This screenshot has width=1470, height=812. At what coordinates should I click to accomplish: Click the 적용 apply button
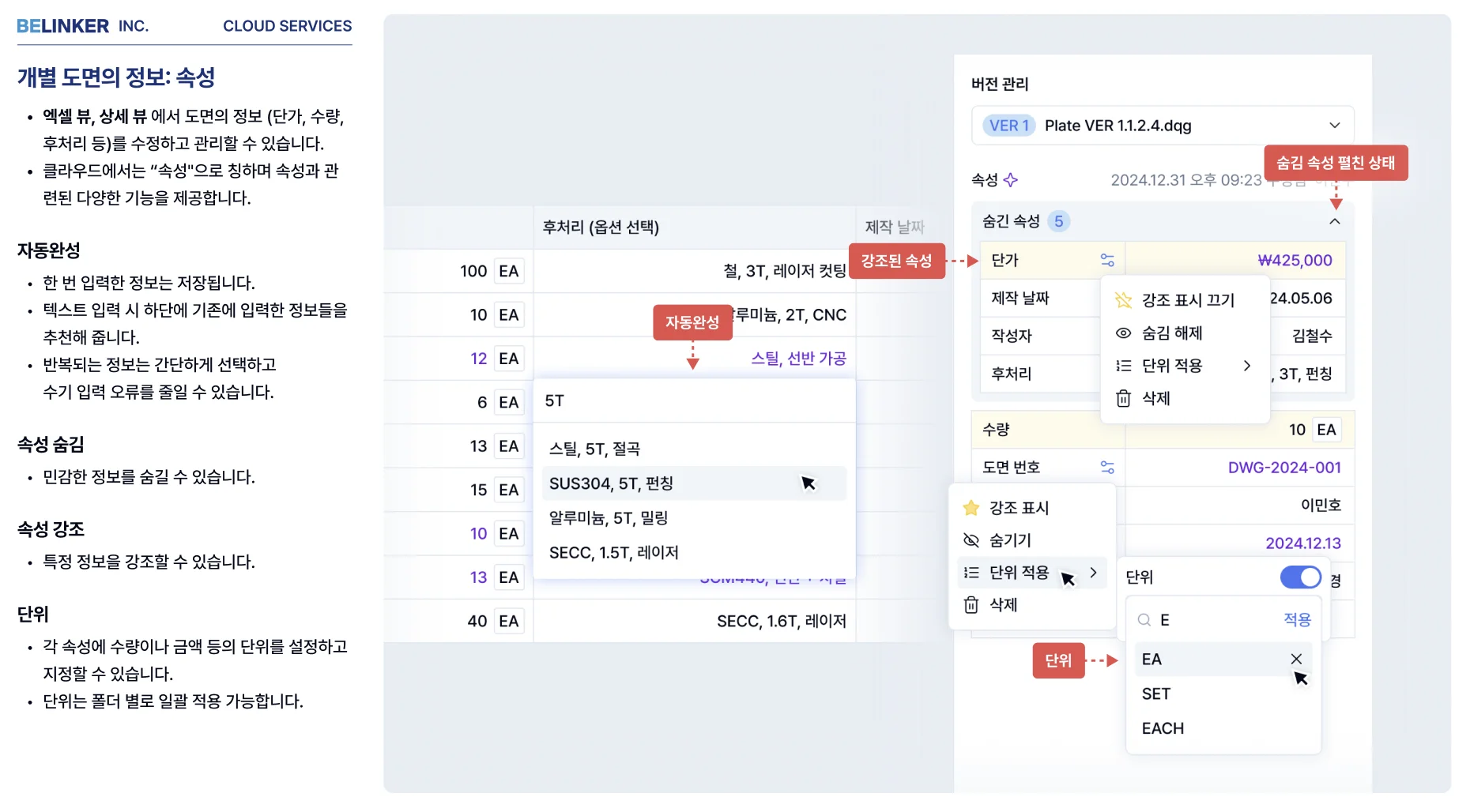(x=1297, y=620)
